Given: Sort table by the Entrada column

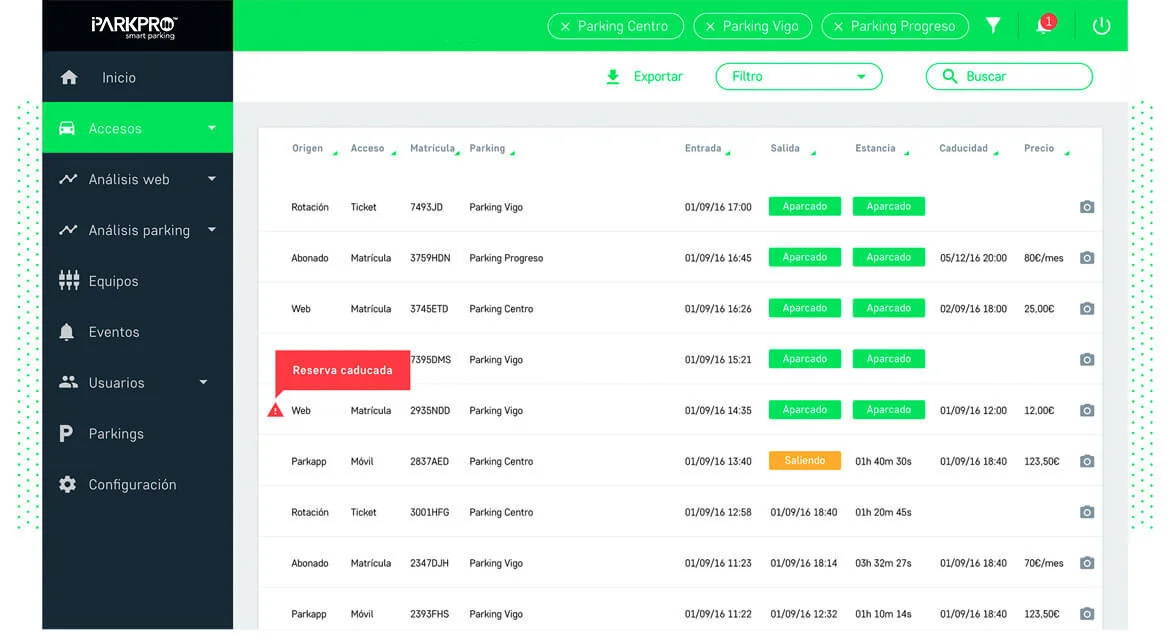Looking at the screenshot, I should 703,148.
